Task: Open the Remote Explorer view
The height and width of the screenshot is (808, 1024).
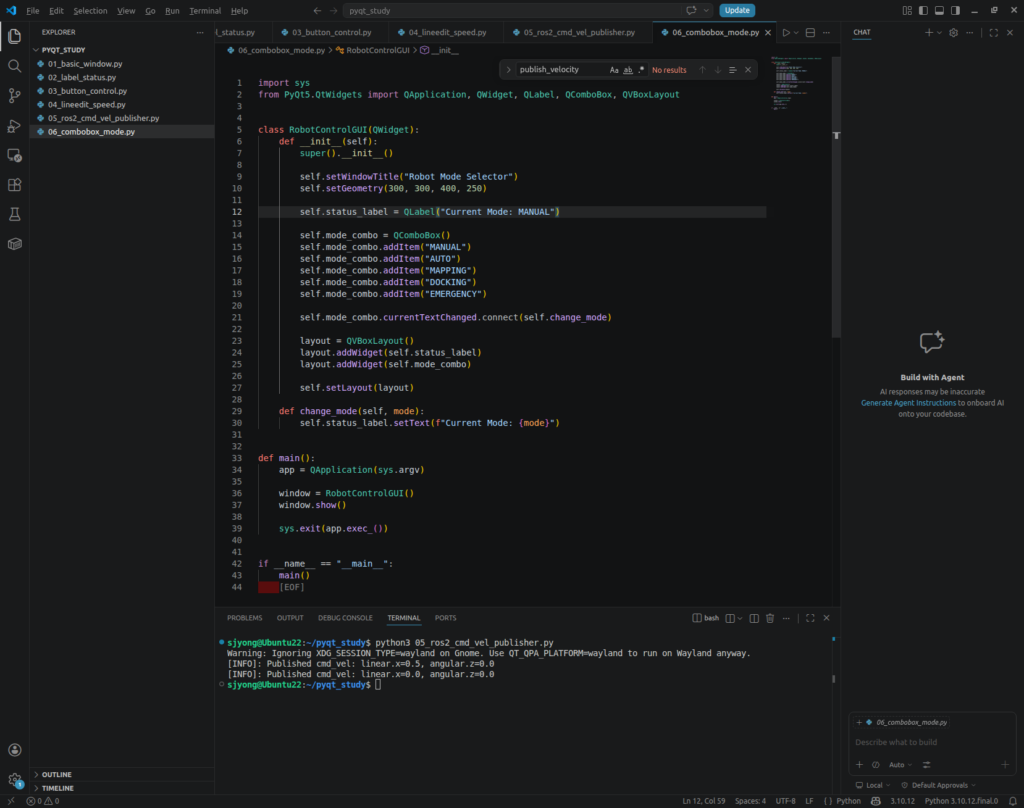Action: pyautogui.click(x=14, y=155)
